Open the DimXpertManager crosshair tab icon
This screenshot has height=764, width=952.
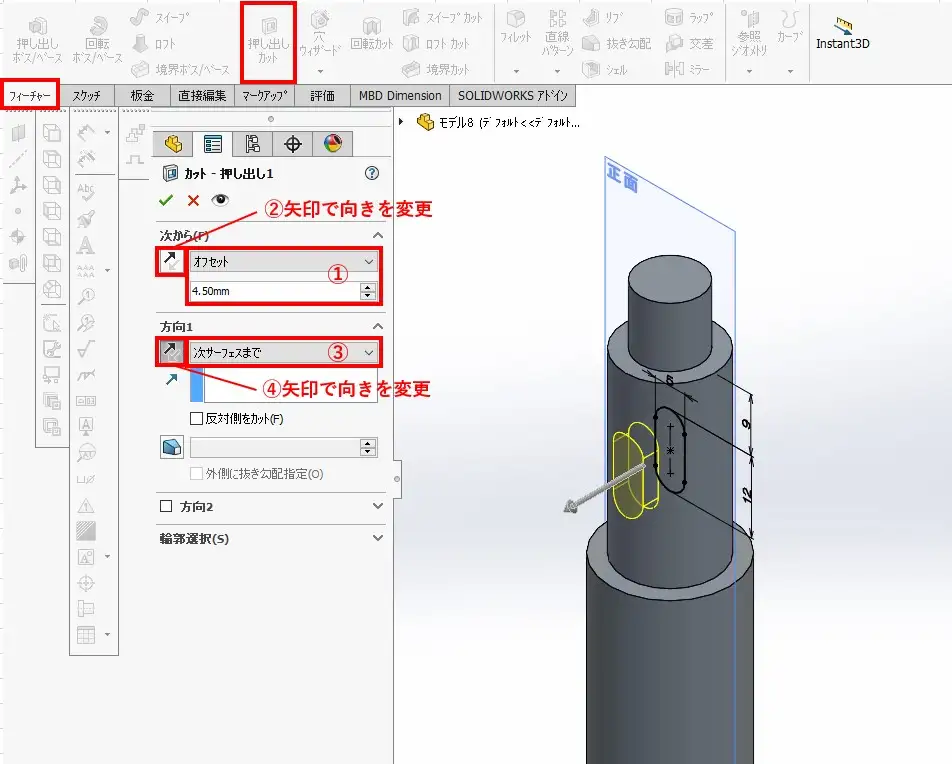click(293, 144)
